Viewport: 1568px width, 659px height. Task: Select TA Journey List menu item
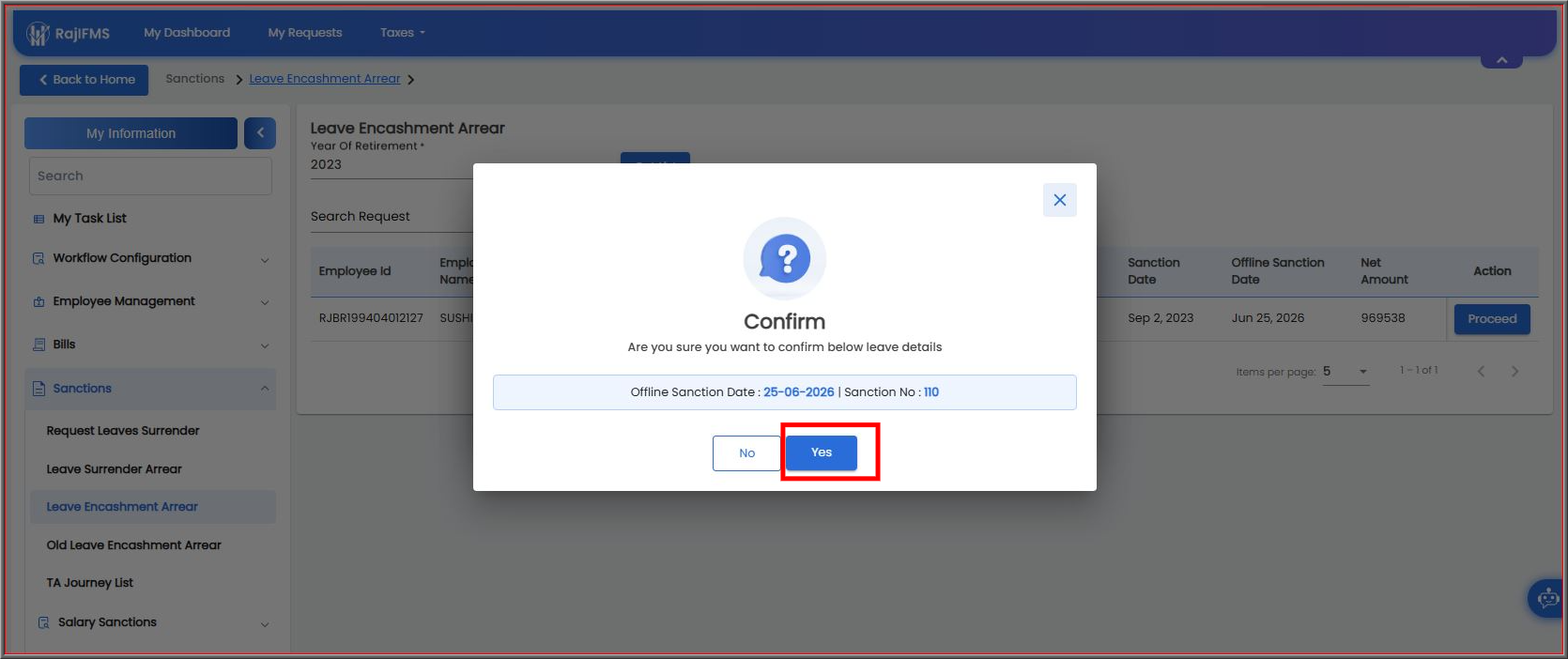point(90,583)
